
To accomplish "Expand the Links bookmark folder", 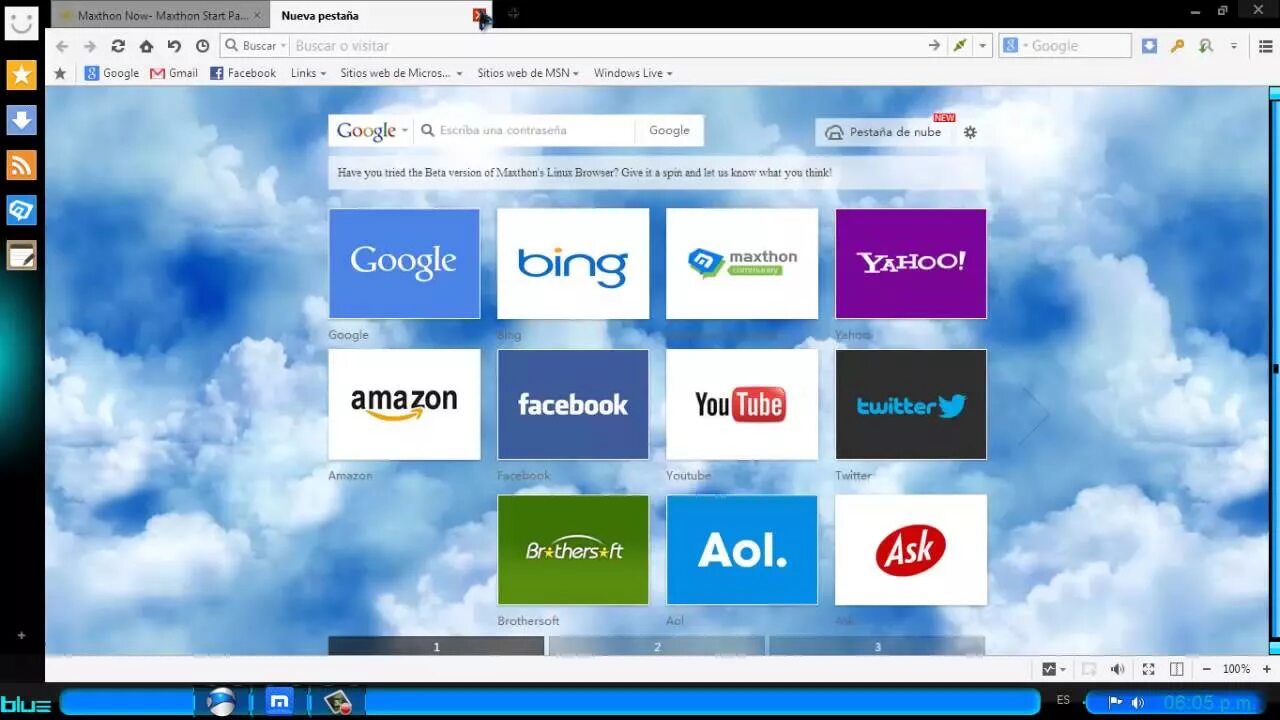I will click(x=308, y=73).
